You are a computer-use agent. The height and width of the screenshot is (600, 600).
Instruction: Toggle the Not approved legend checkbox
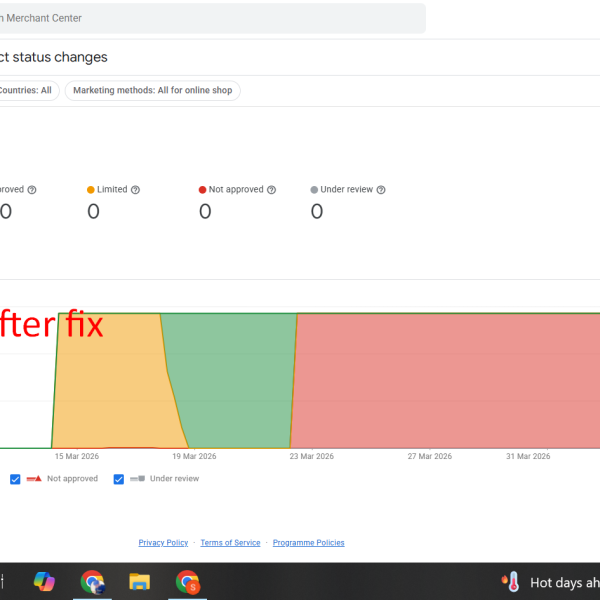(15, 479)
